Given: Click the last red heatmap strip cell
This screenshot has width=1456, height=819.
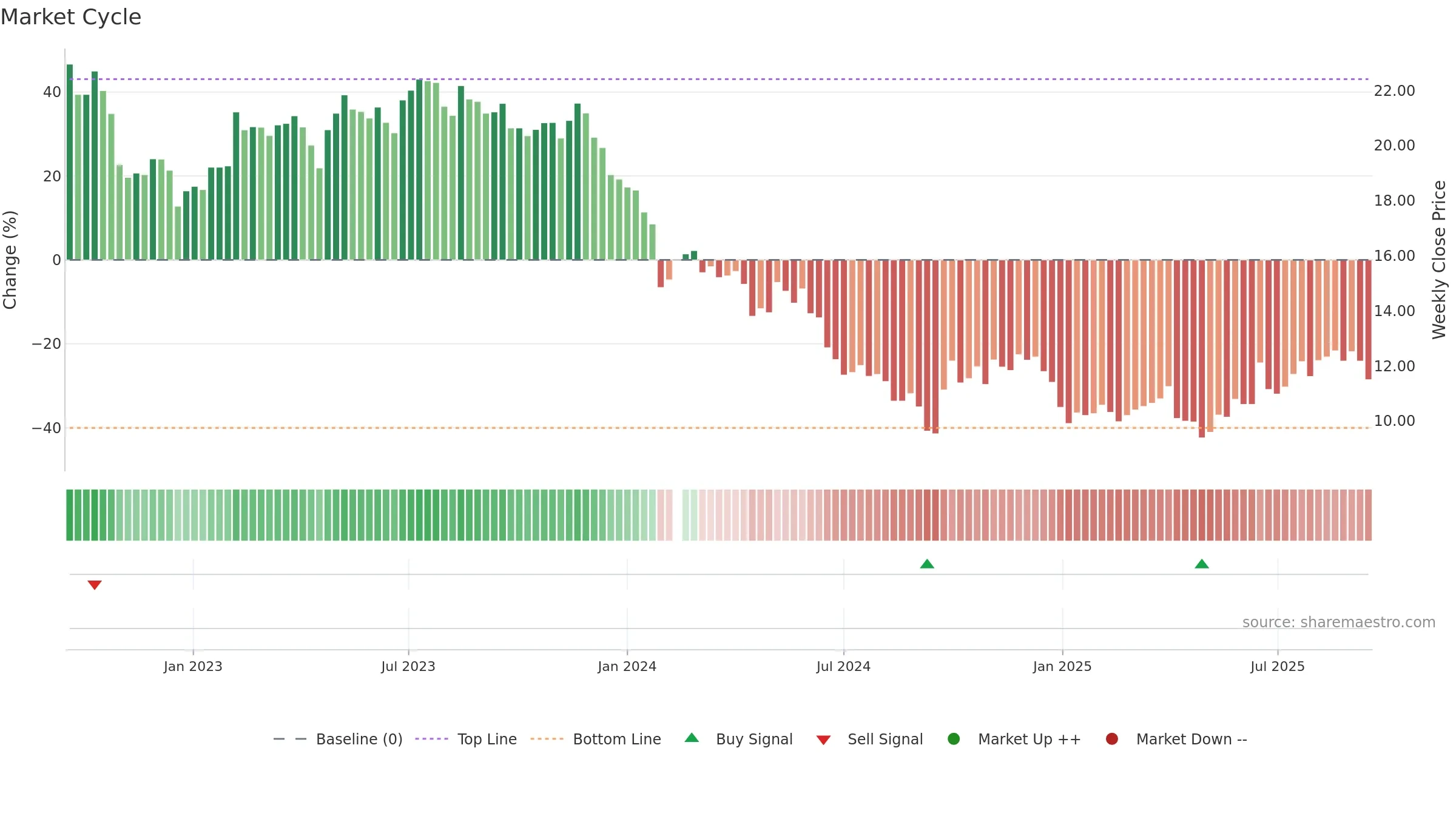Looking at the screenshot, I should pyautogui.click(x=1368, y=515).
